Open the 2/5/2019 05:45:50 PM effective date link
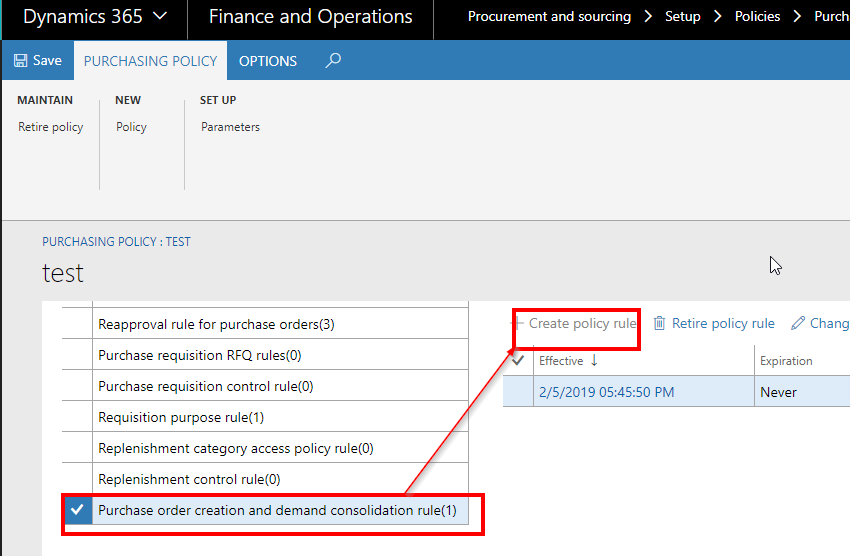This screenshot has width=850, height=556. (x=607, y=392)
